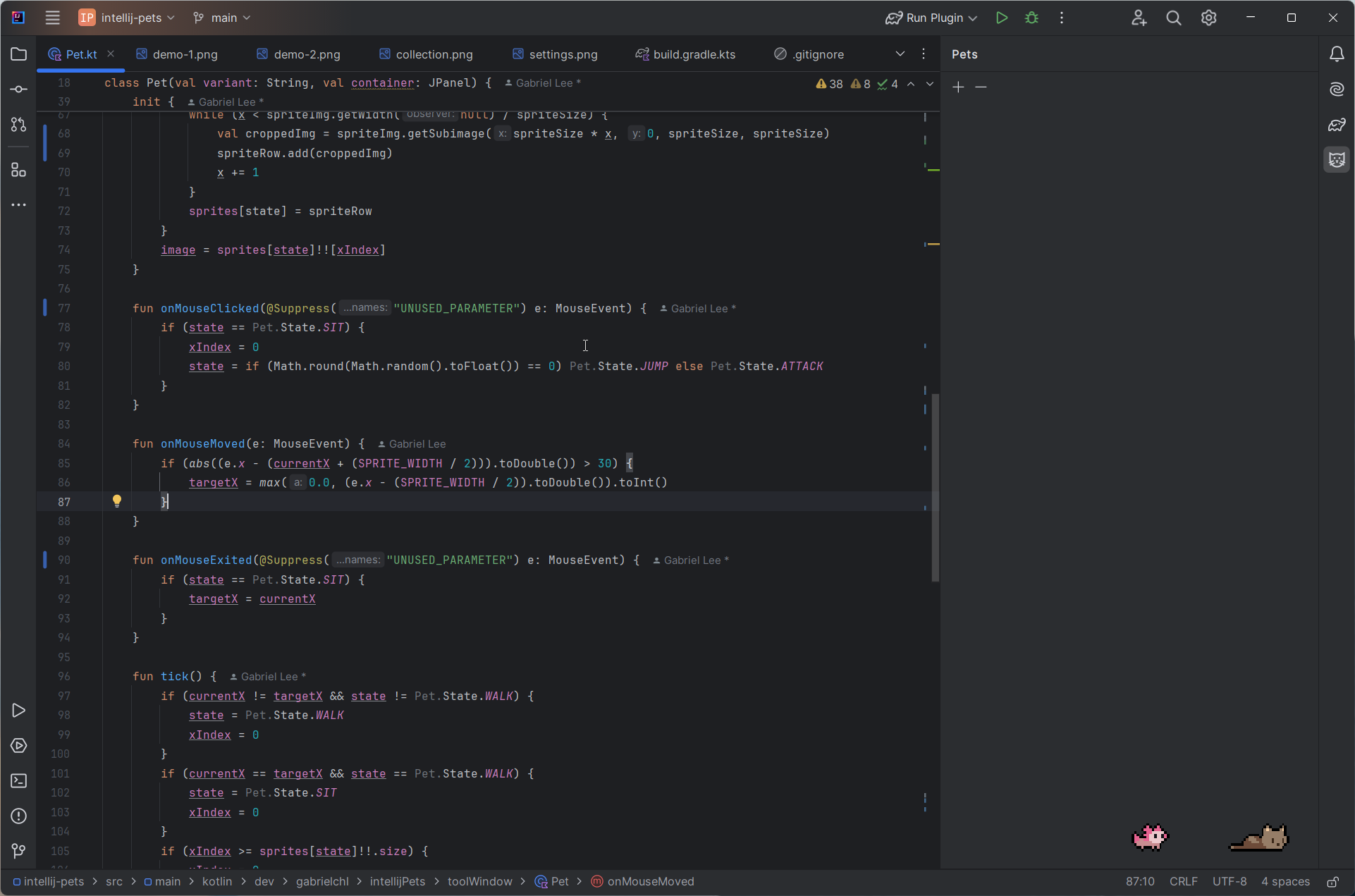Switch to the build.gradle.kts tab
1355x896 pixels.
686,54
